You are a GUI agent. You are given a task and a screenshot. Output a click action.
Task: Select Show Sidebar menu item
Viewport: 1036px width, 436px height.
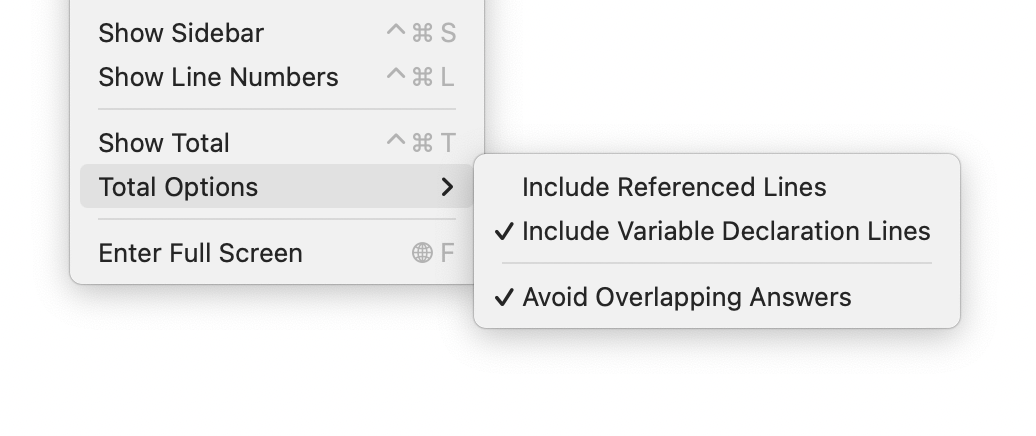[277, 33]
